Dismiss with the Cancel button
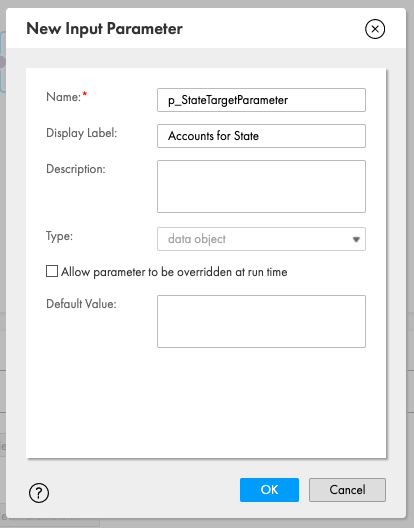The width and height of the screenshot is (414, 528). [x=347, y=490]
